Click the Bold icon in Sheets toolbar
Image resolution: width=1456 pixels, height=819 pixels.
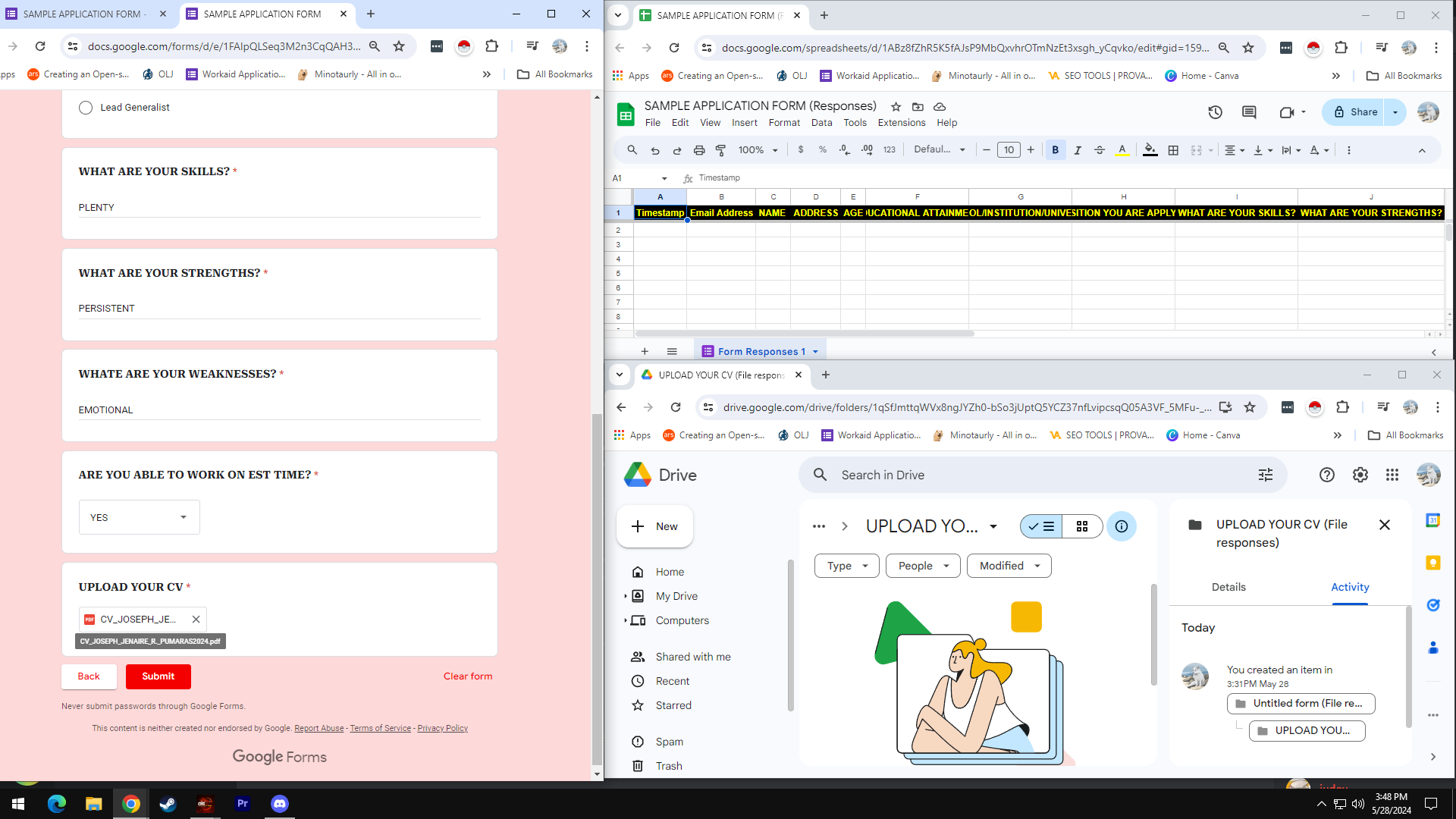(x=1055, y=150)
